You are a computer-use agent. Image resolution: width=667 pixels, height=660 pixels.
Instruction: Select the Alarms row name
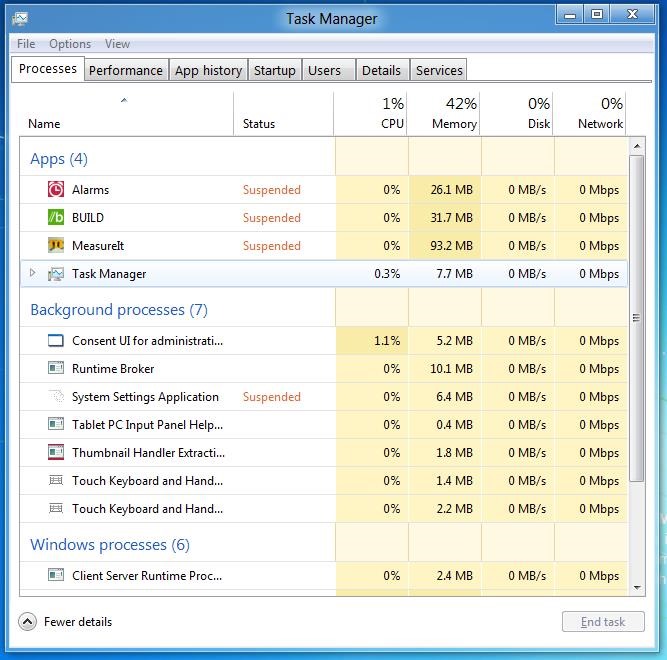click(x=90, y=190)
